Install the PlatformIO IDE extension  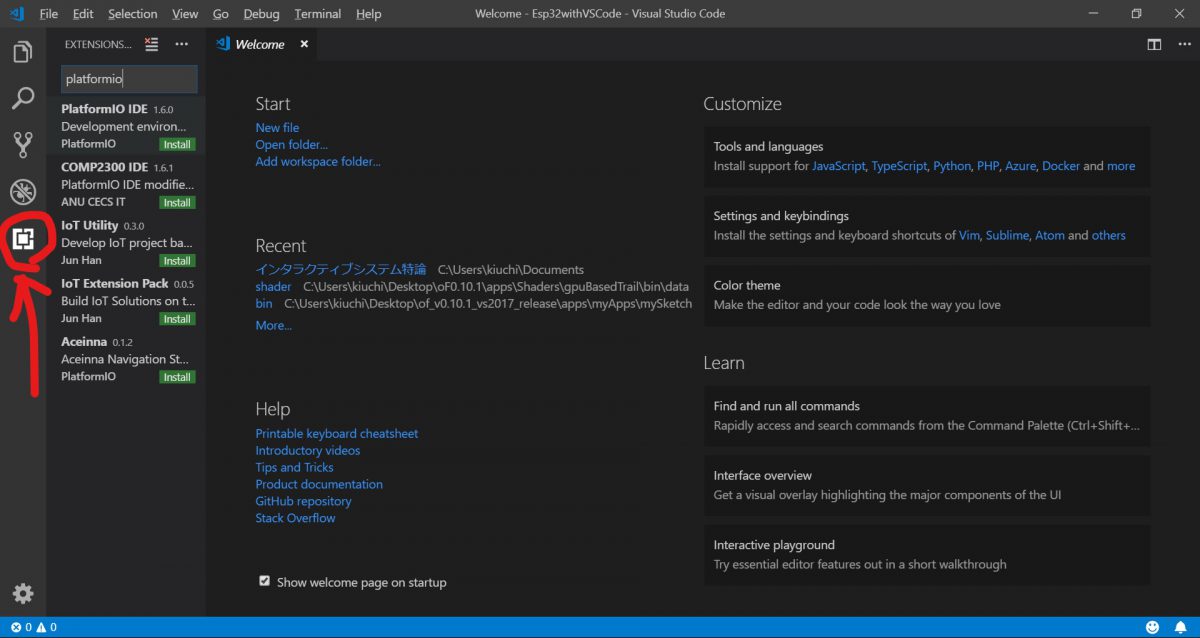tap(177, 144)
